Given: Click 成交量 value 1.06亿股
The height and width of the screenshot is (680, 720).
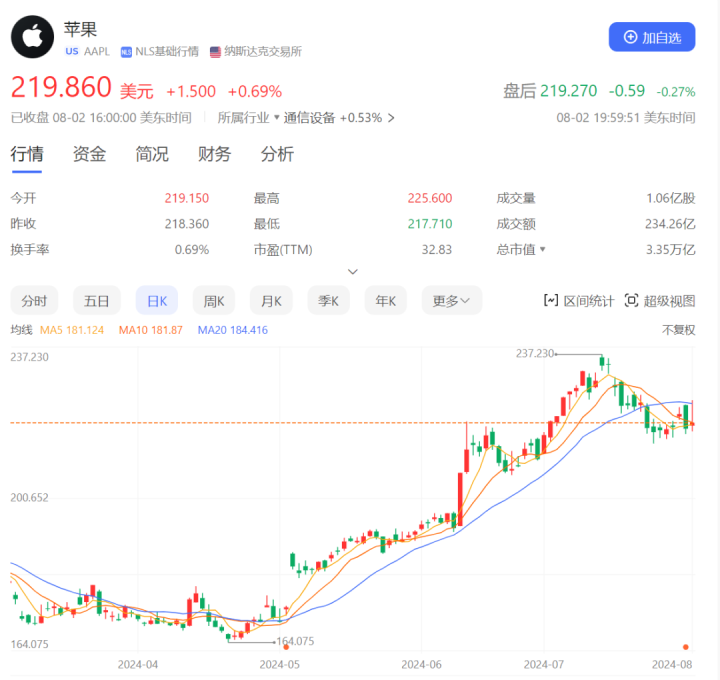Looking at the screenshot, I should 670,198.
